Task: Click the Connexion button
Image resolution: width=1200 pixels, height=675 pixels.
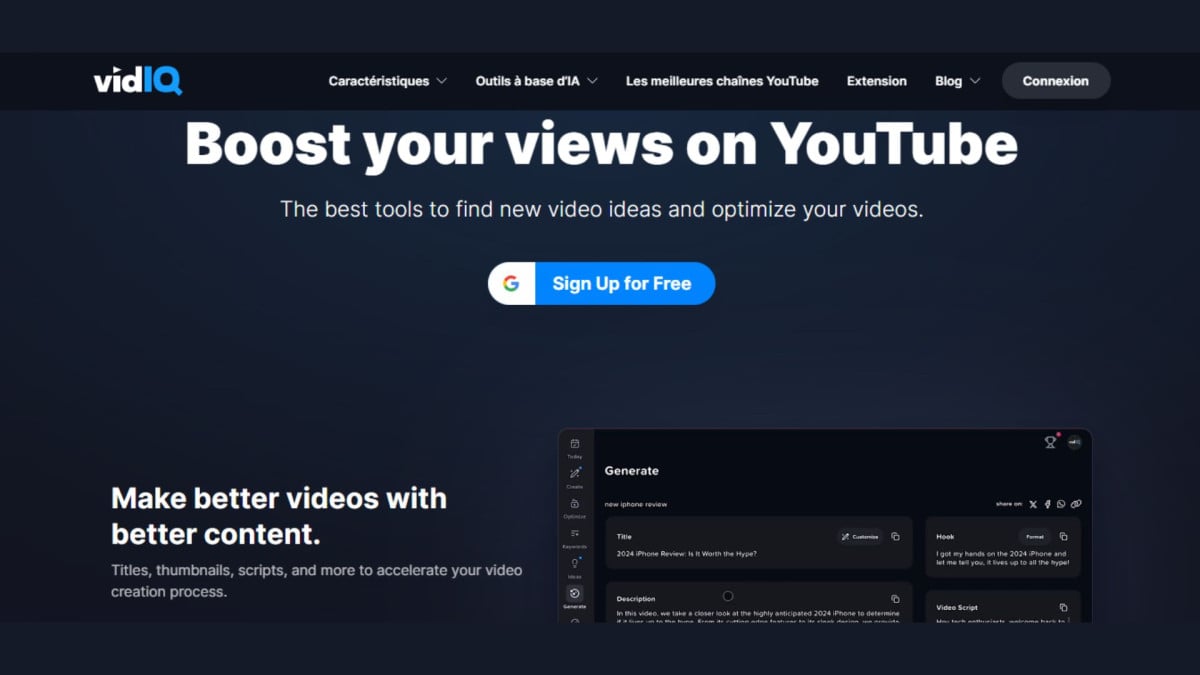Action: tap(1055, 81)
